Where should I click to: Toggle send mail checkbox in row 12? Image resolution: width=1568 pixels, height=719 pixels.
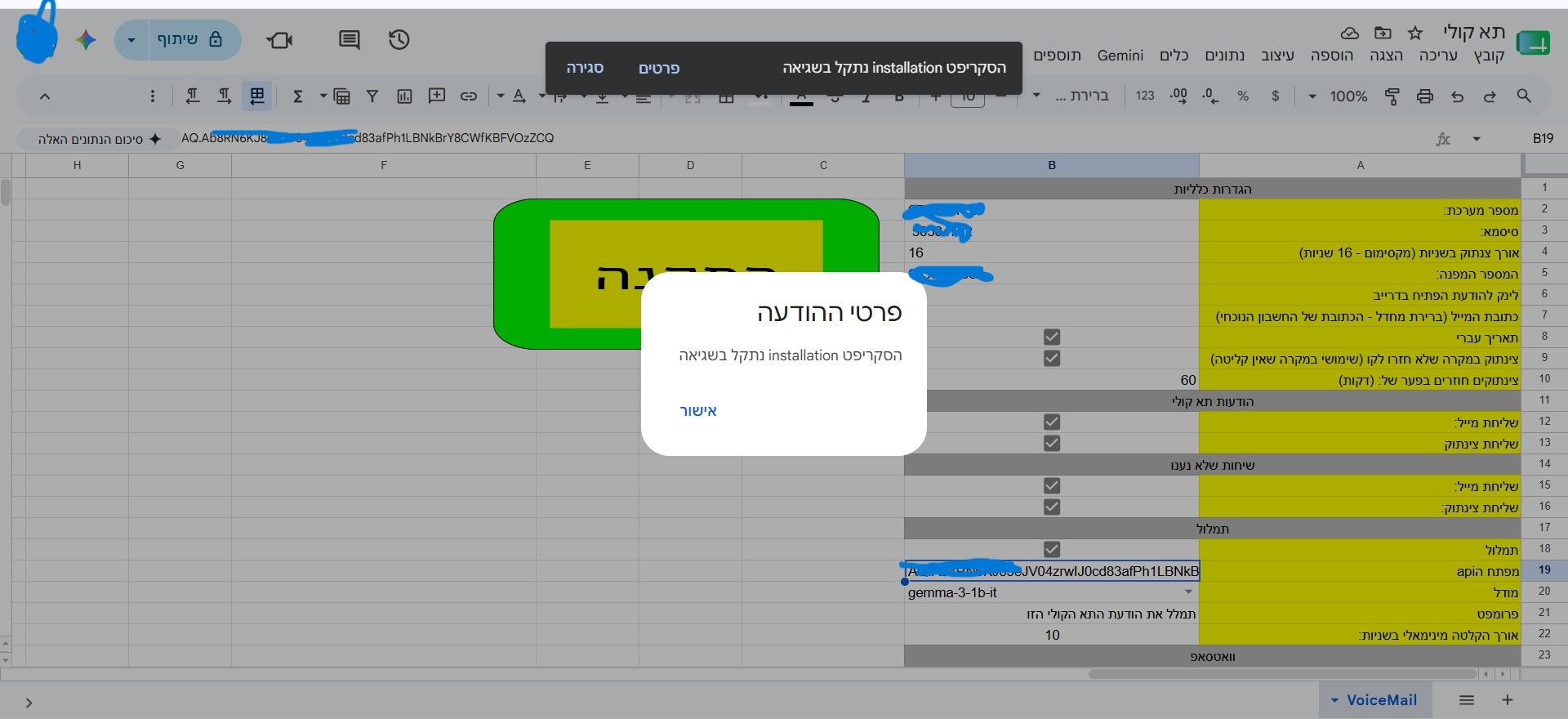(1052, 422)
